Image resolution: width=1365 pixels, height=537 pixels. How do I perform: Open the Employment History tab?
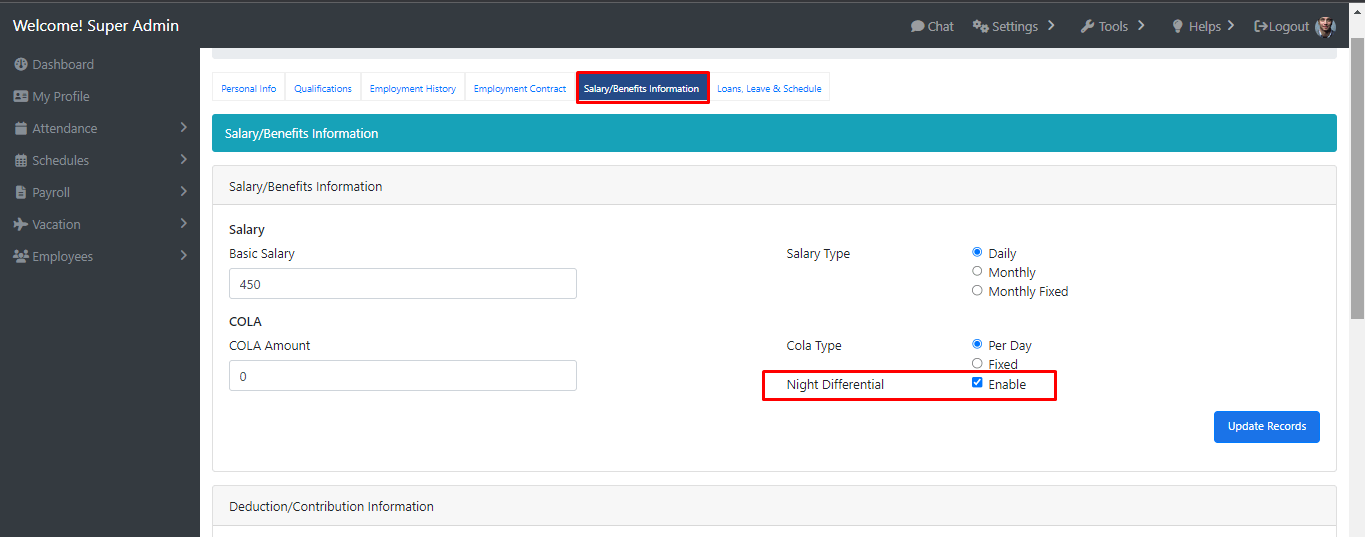pyautogui.click(x=412, y=88)
